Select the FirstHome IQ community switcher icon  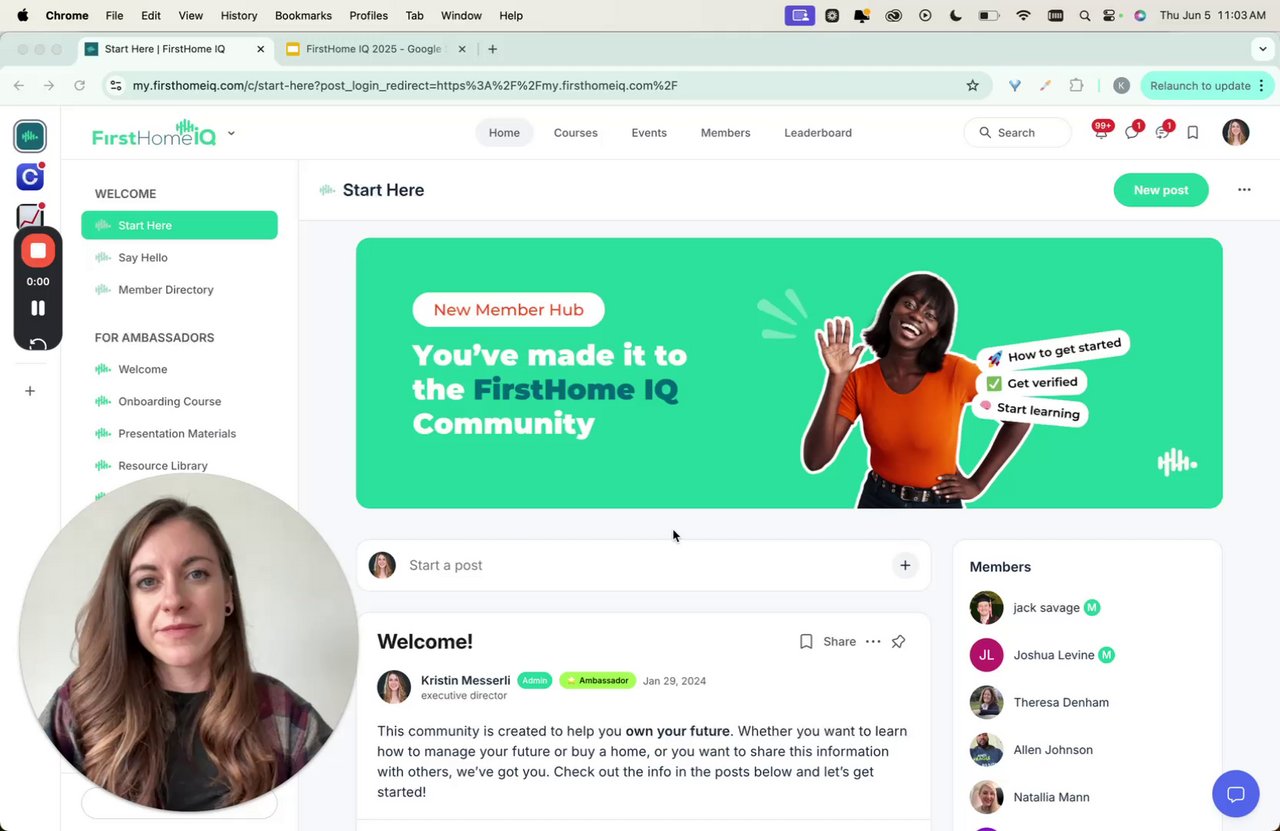tap(30, 136)
